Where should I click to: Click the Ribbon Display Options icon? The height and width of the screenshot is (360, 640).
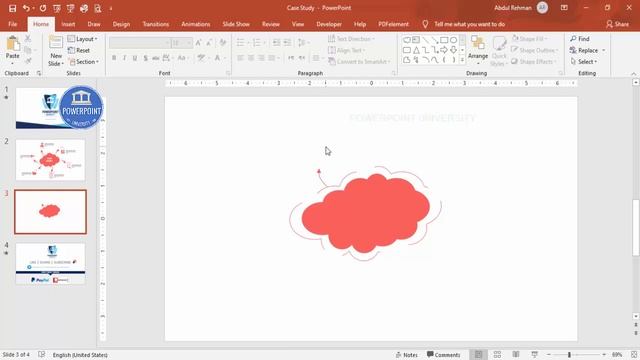pyautogui.click(x=564, y=8)
